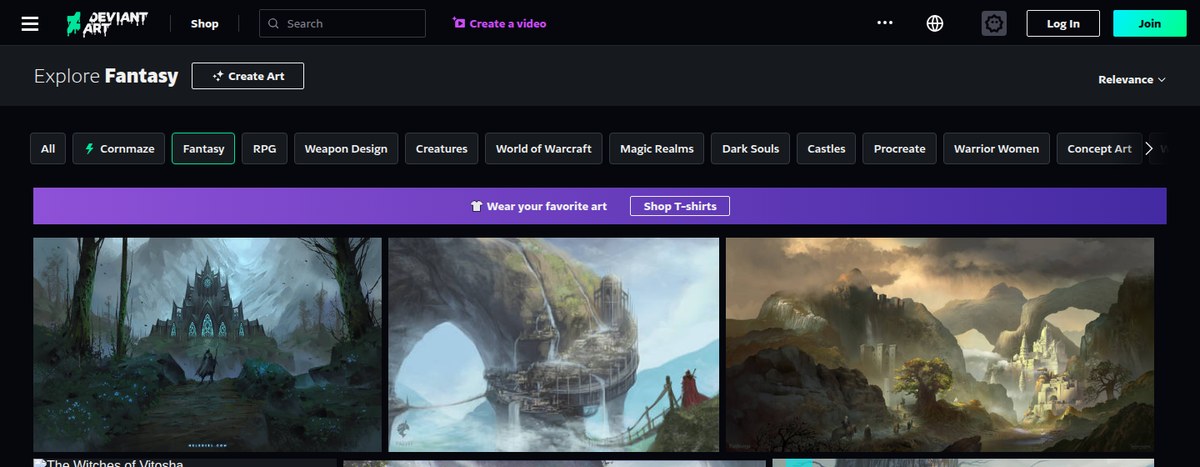
Task: Select the Fantasy topic tag
Action: coord(204,148)
